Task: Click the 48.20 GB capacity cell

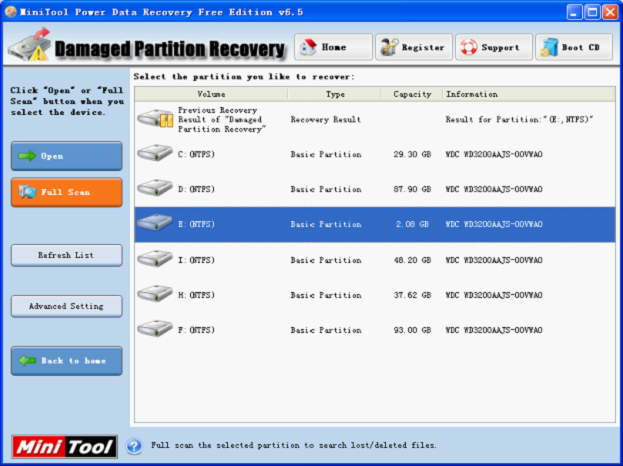Action: 412,260
